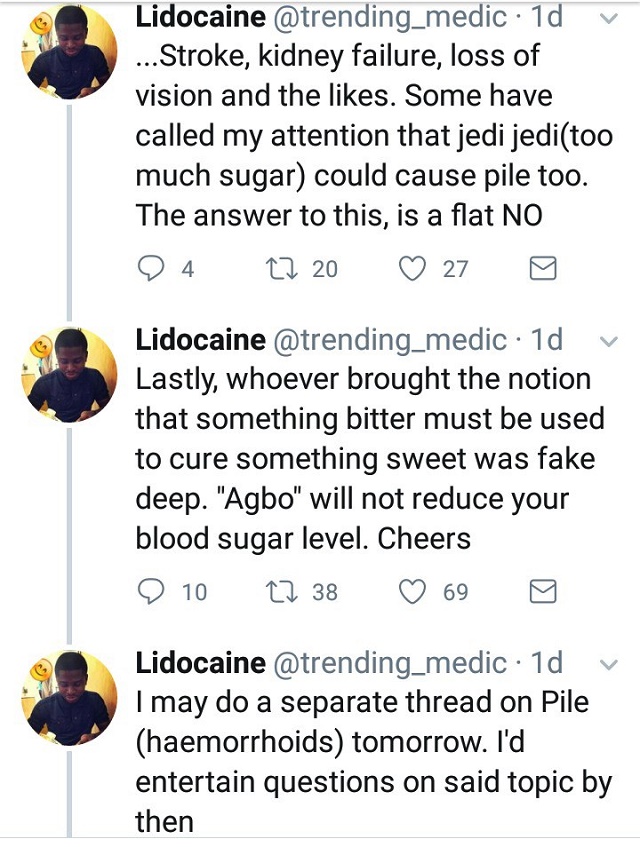Like the 'Agbo' blood sugar tweet

[x=414, y=592]
